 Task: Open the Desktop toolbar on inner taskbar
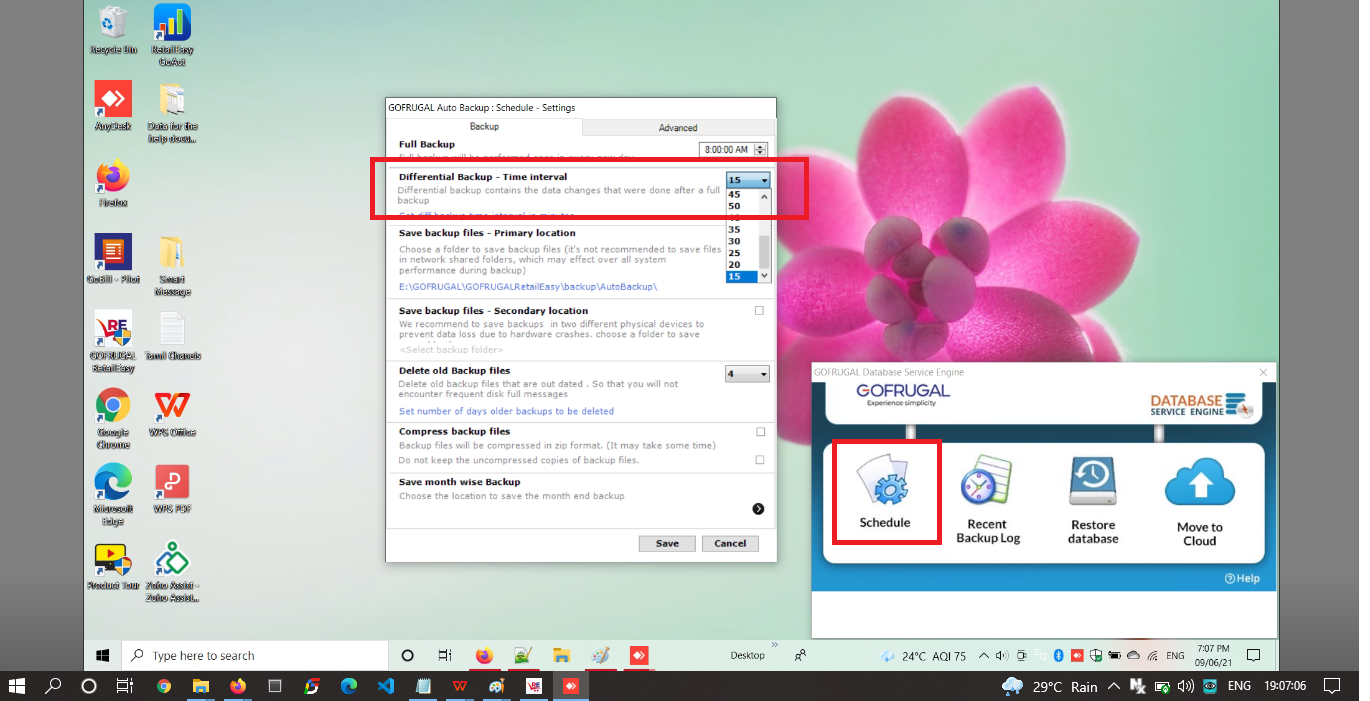(747, 656)
